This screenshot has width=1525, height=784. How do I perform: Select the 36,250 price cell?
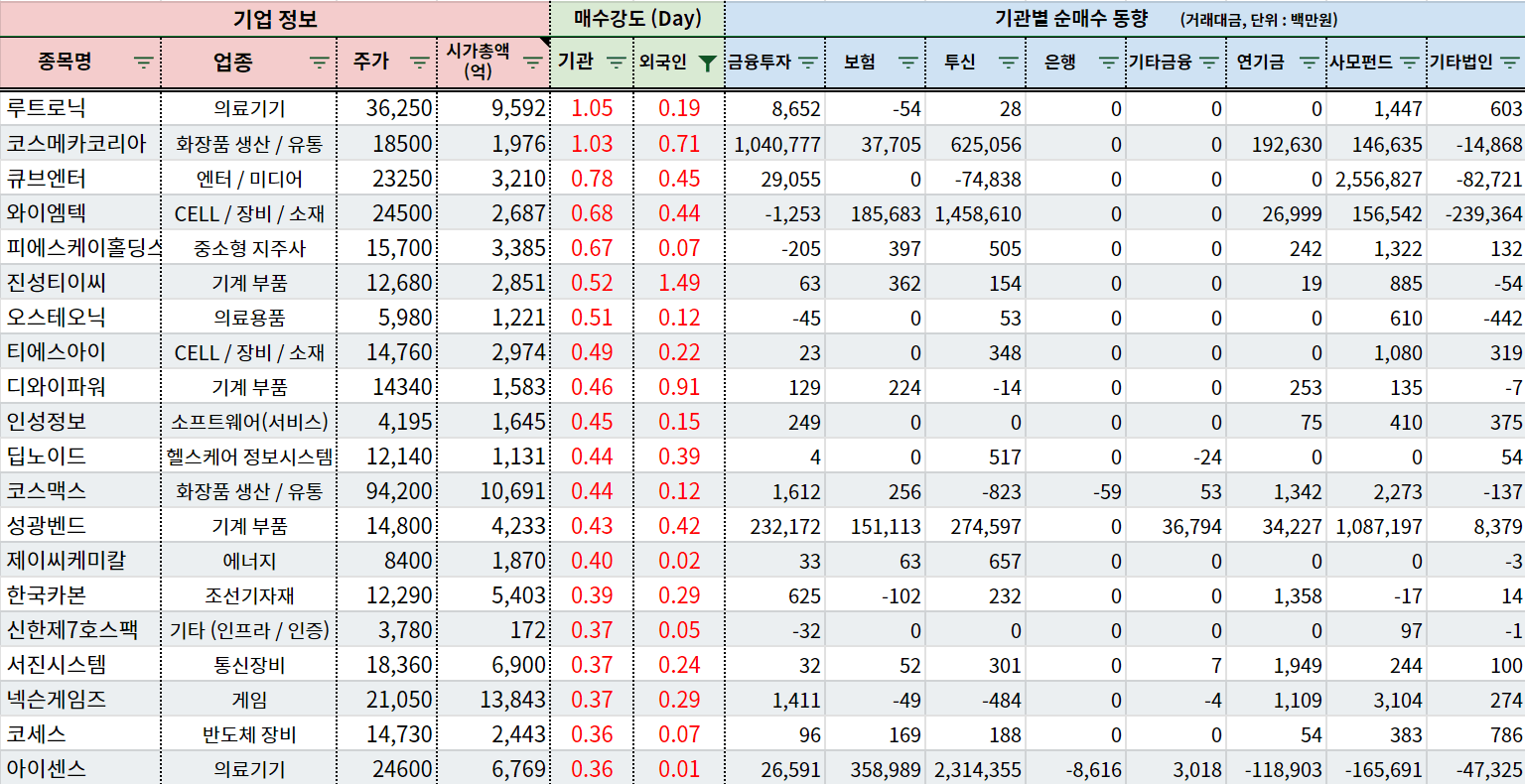click(387, 108)
